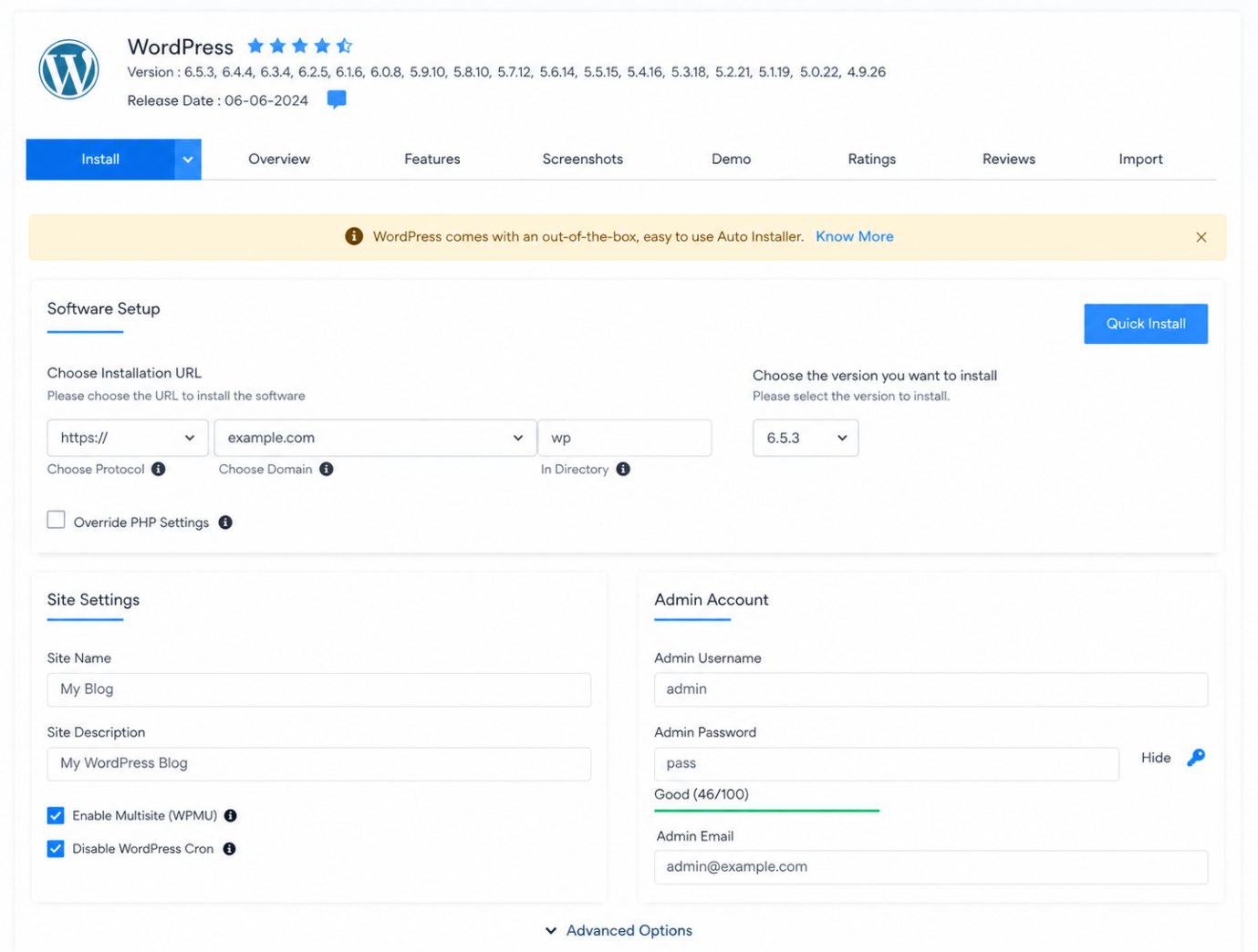Select the Install tab
Screen dimensions: 1258x952
(100, 160)
